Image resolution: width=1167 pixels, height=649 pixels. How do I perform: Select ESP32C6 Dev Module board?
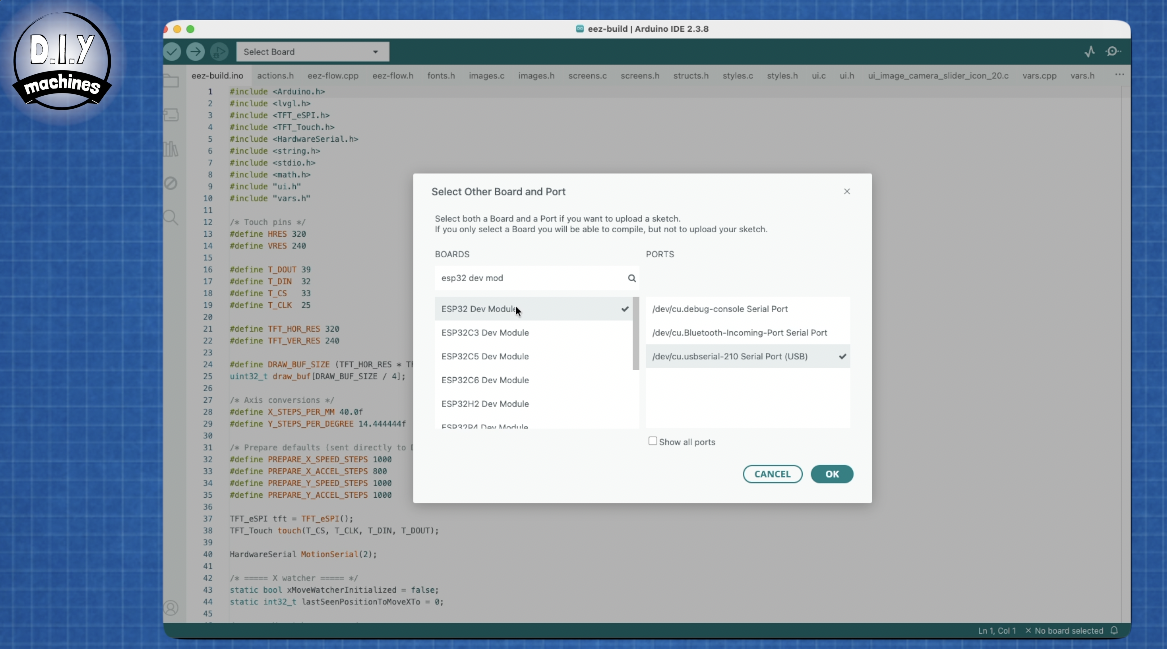(534, 380)
